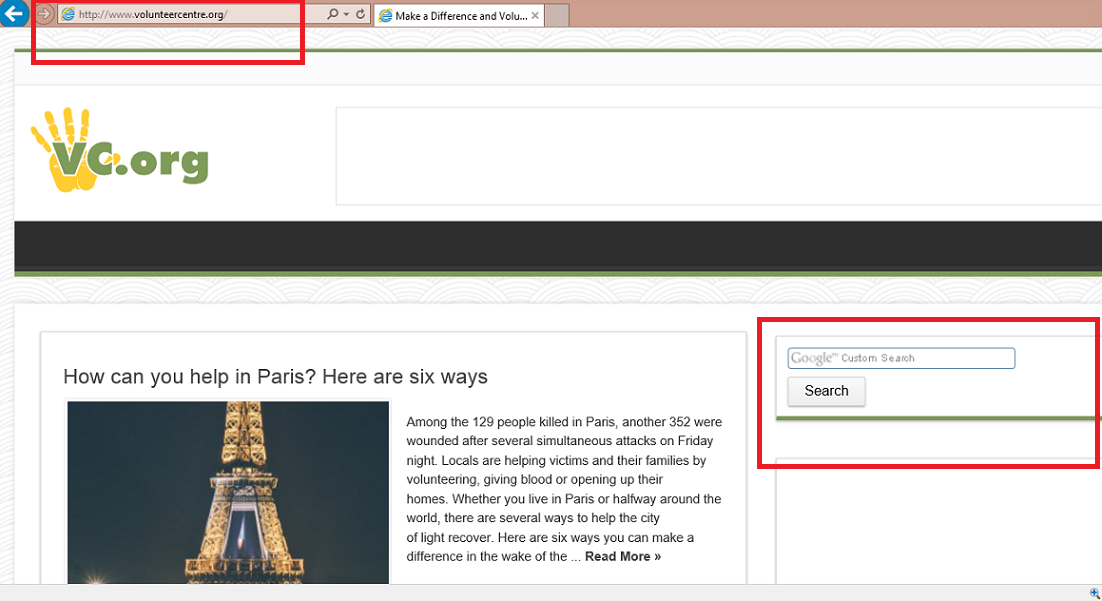Click the page favicon on the browser tab
The width and height of the screenshot is (1102, 601).
point(385,16)
